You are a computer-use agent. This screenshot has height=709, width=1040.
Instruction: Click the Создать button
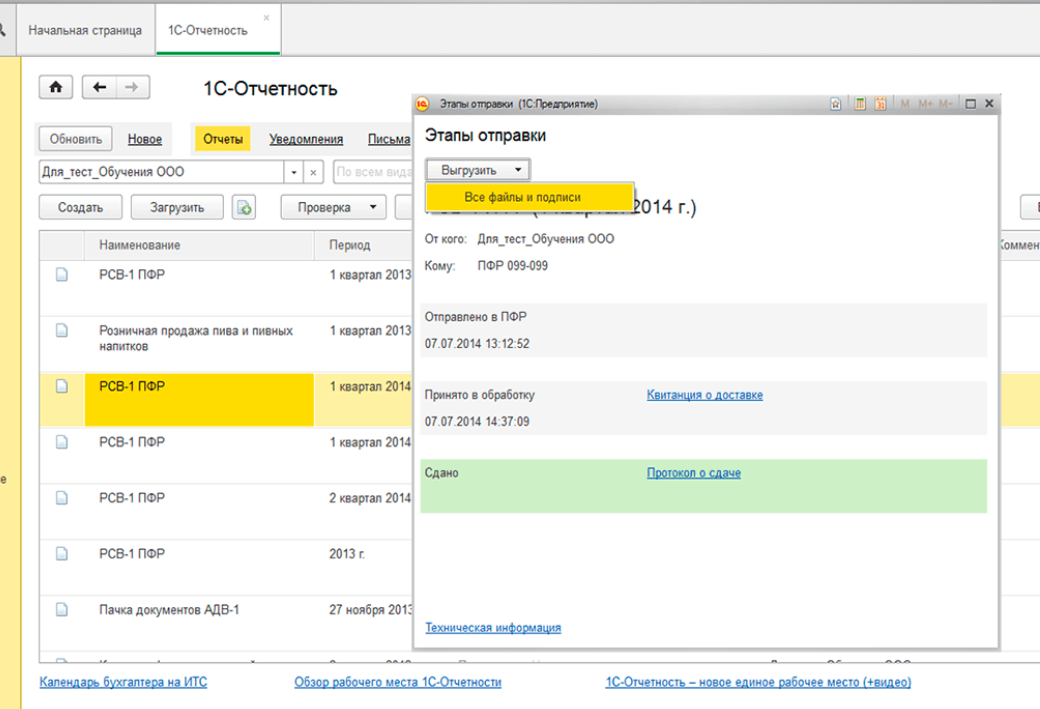(x=80, y=208)
